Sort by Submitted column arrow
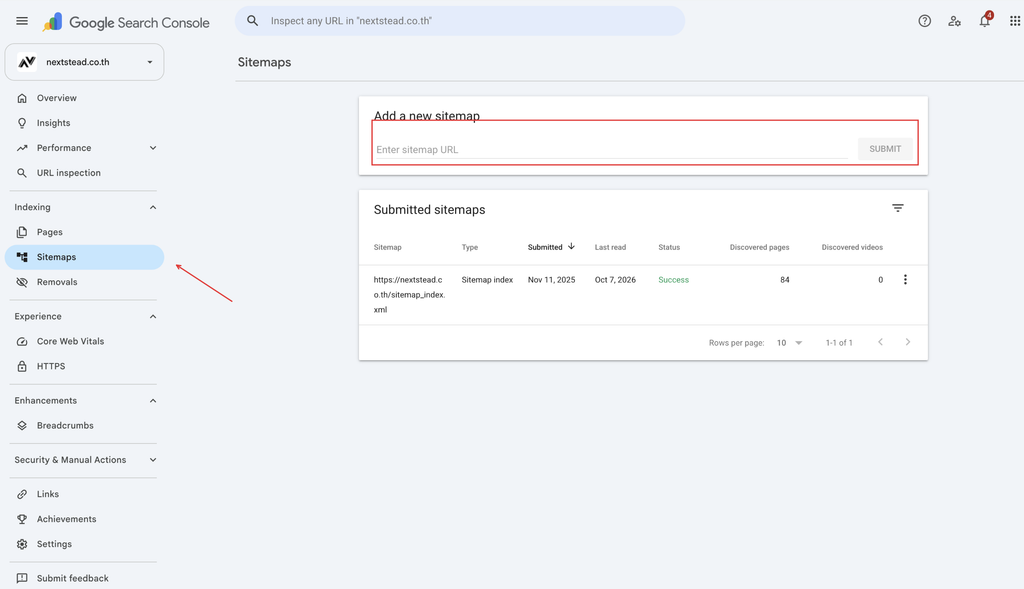Viewport: 1024px width, 589px height. pos(571,247)
